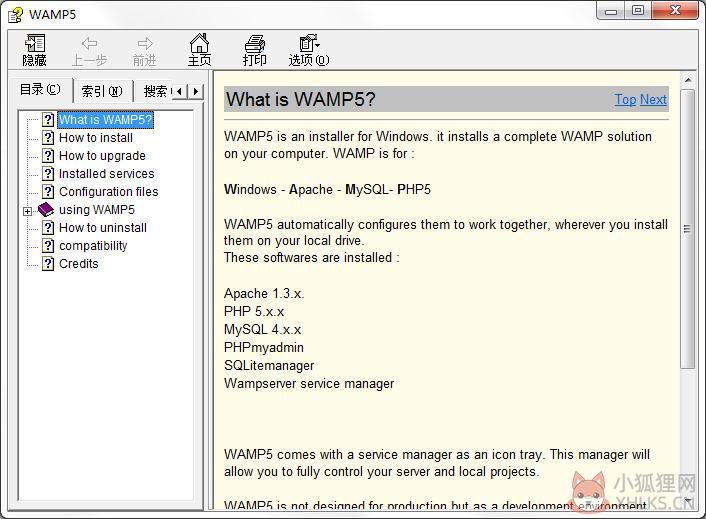Maximize the WAMP5 help window
The height and width of the screenshot is (519, 706).
[638, 11]
